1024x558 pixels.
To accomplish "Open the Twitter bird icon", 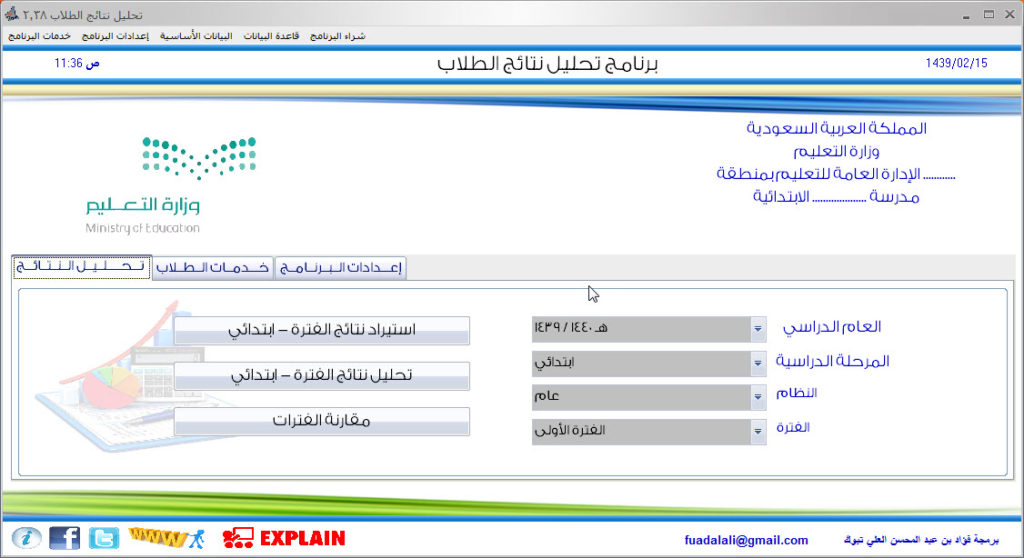I will click(x=104, y=538).
